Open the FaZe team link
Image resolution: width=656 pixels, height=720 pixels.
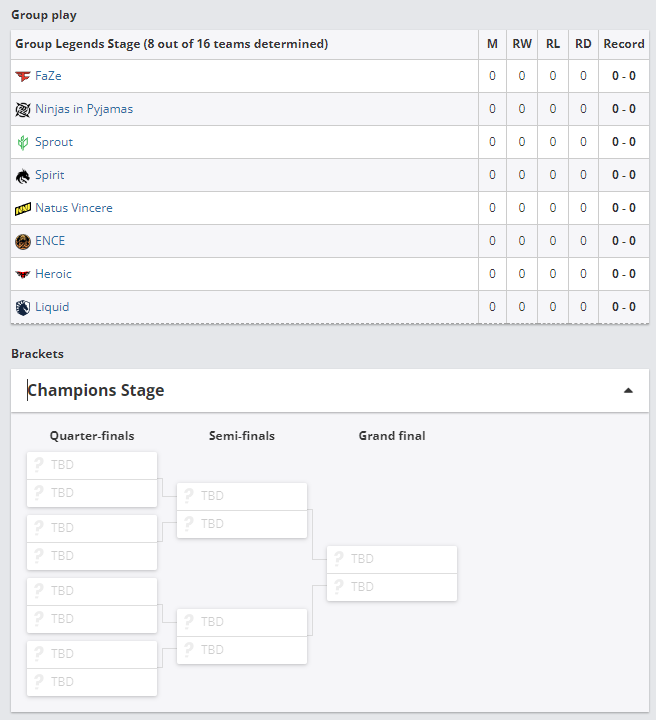pyautogui.click(x=48, y=76)
